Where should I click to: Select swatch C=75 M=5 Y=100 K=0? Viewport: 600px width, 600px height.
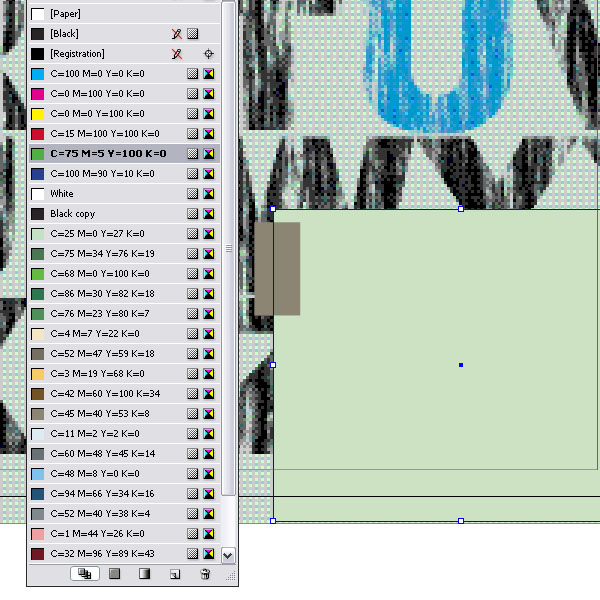point(124,153)
